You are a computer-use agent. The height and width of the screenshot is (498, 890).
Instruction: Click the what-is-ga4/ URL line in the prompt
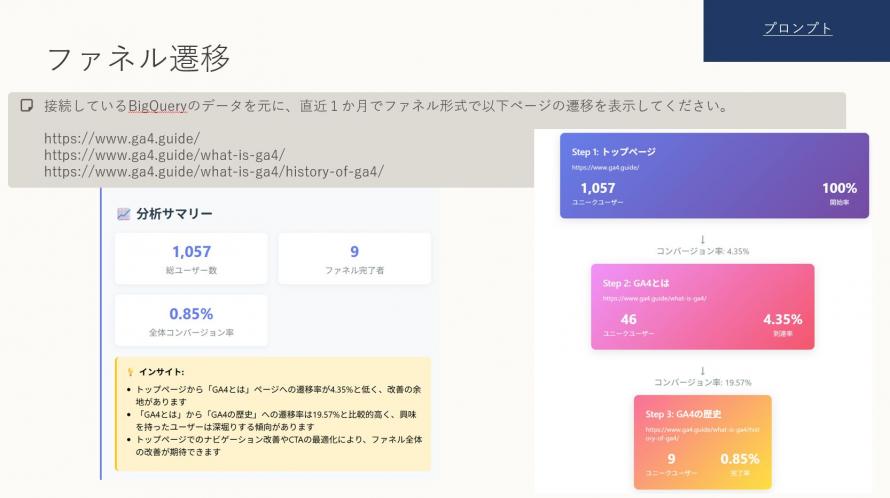tap(165, 154)
